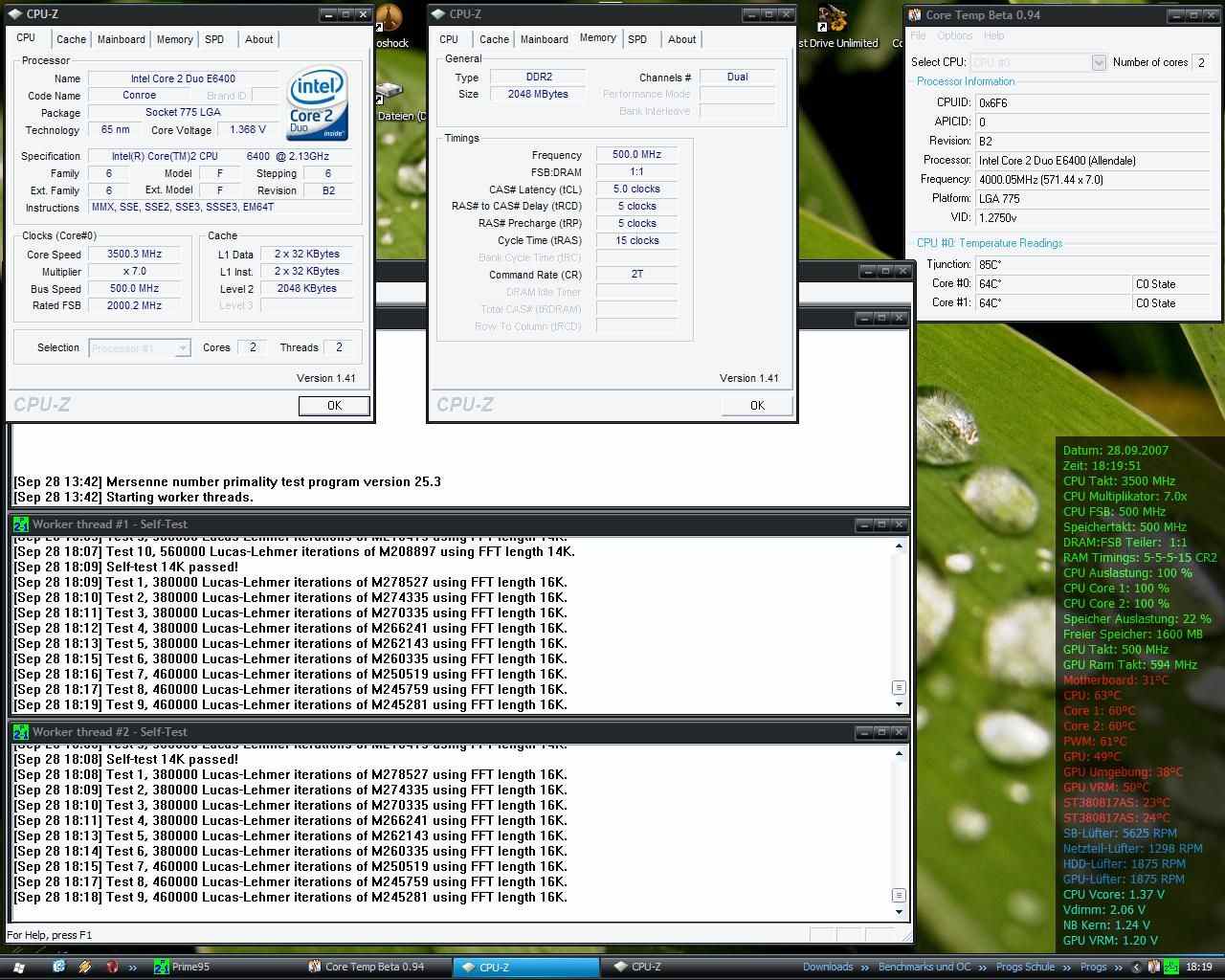The height and width of the screenshot is (980, 1225).
Task: Switch to SPD tab in Memory CPU-Z window
Action: pyautogui.click(x=637, y=39)
